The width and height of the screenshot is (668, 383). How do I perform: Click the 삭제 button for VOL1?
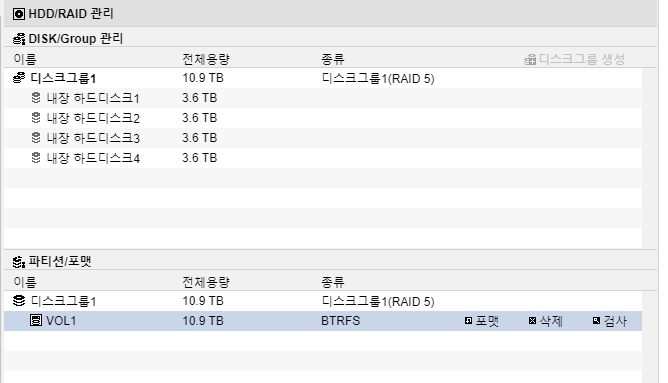[x=546, y=321]
